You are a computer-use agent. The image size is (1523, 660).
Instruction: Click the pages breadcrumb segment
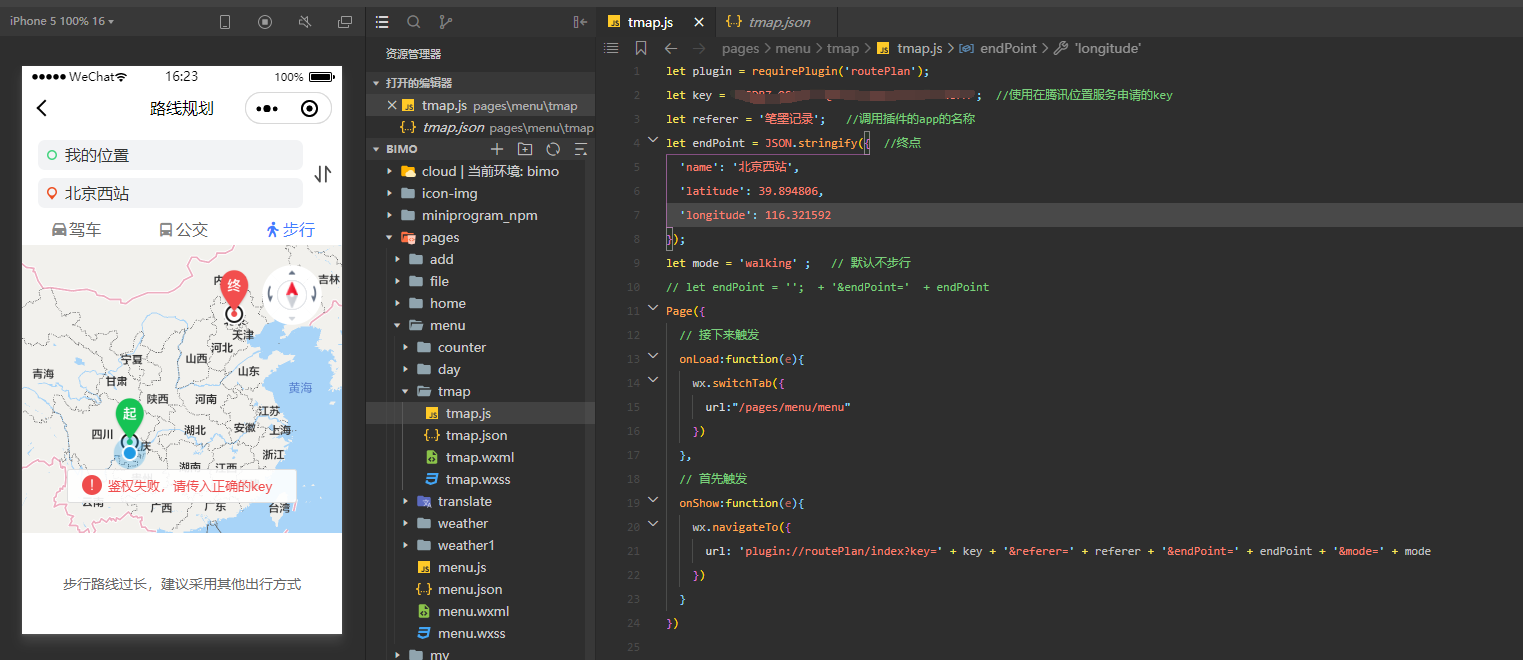click(741, 48)
